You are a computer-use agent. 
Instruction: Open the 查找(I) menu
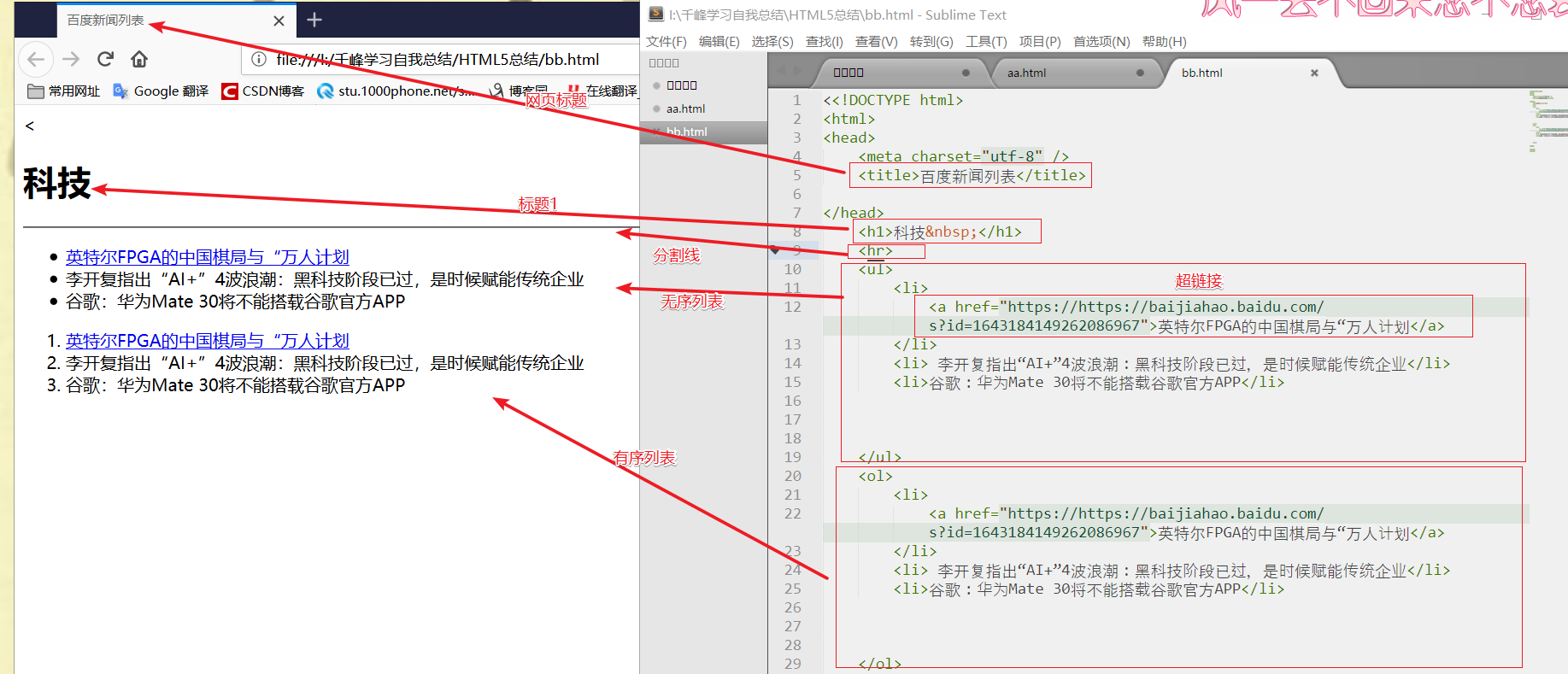click(x=824, y=41)
